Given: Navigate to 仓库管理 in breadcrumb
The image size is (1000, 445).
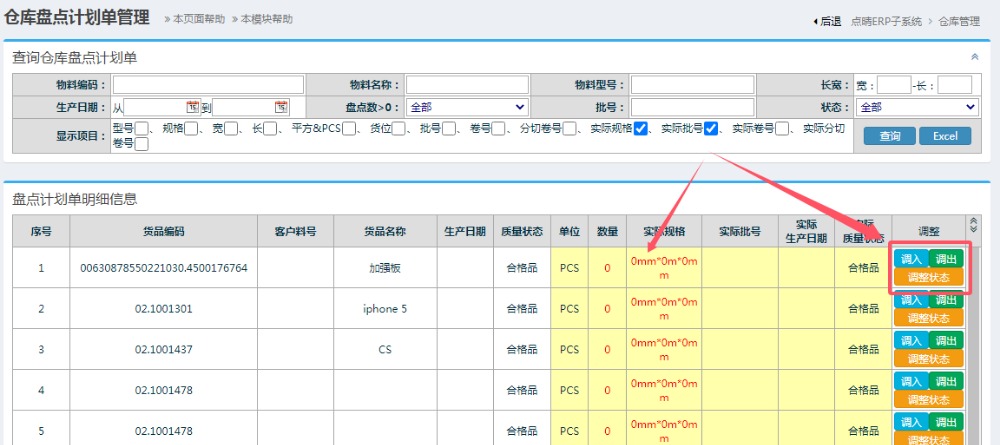Looking at the screenshot, I should (x=960, y=20).
